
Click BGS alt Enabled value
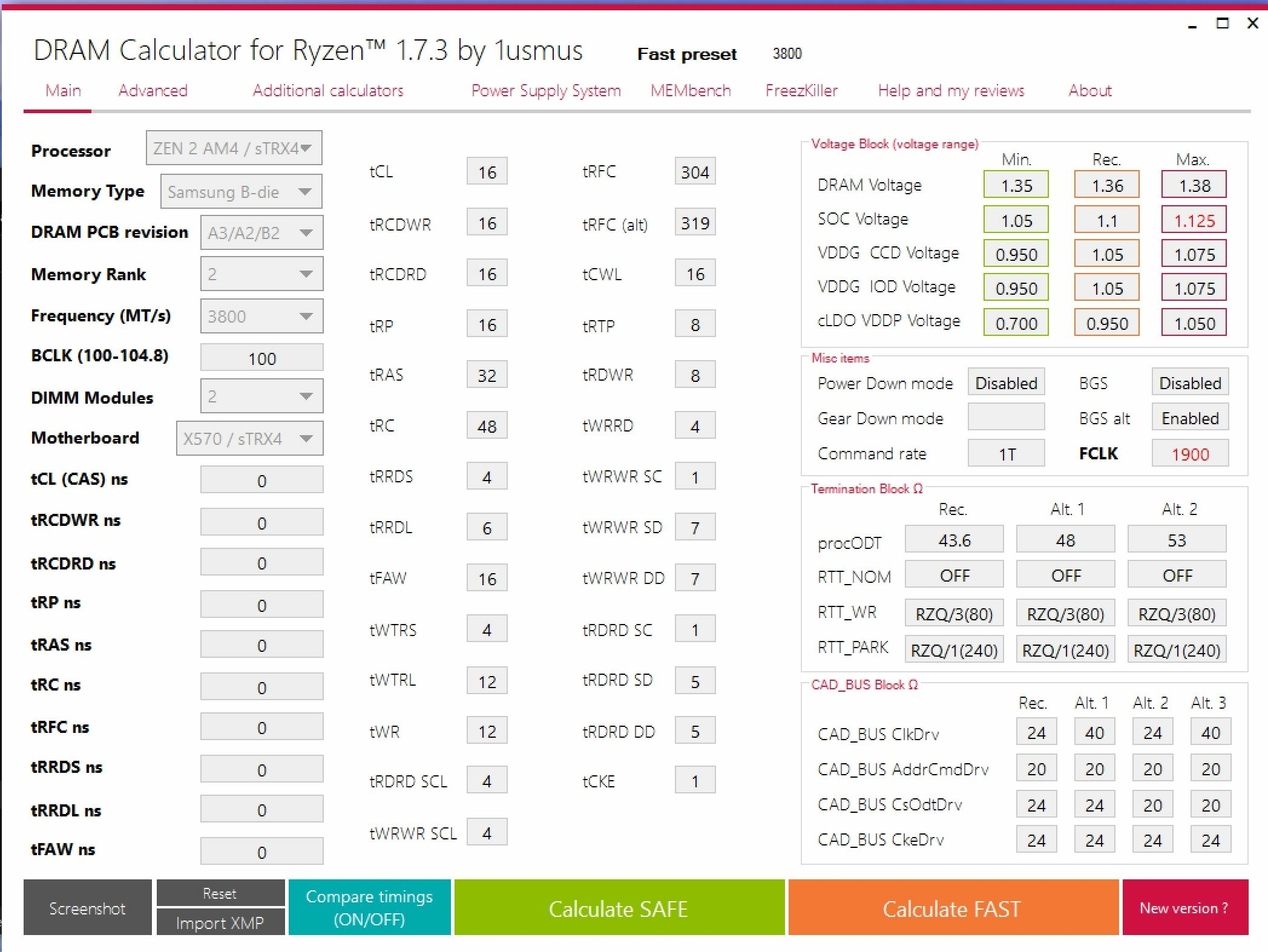tap(1190, 418)
